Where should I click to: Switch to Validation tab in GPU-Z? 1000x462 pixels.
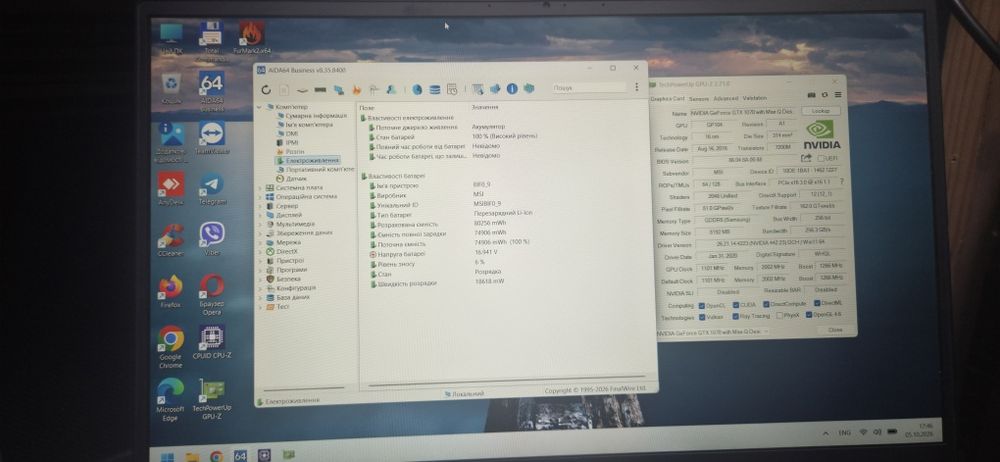755,98
